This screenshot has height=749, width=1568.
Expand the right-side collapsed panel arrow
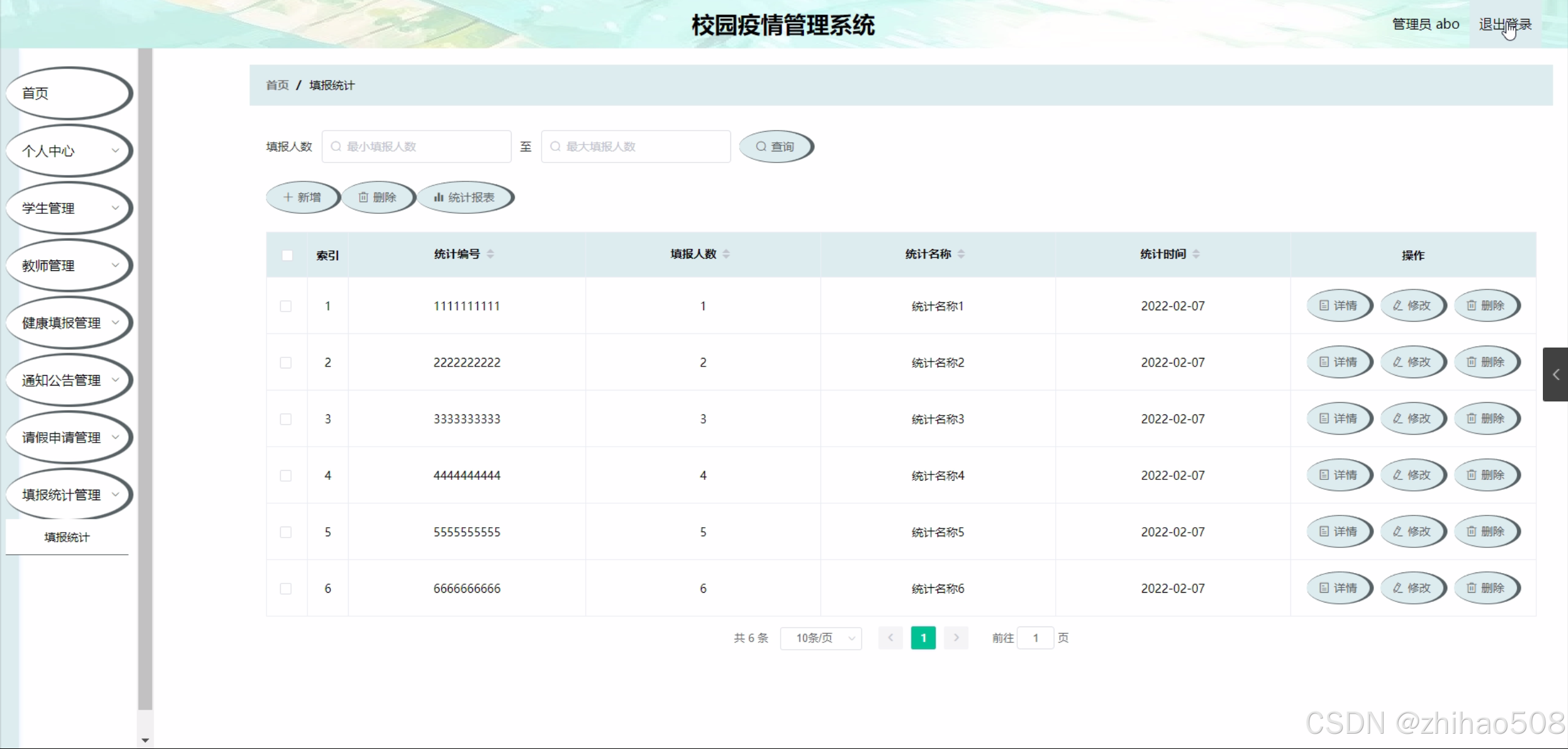point(1555,374)
